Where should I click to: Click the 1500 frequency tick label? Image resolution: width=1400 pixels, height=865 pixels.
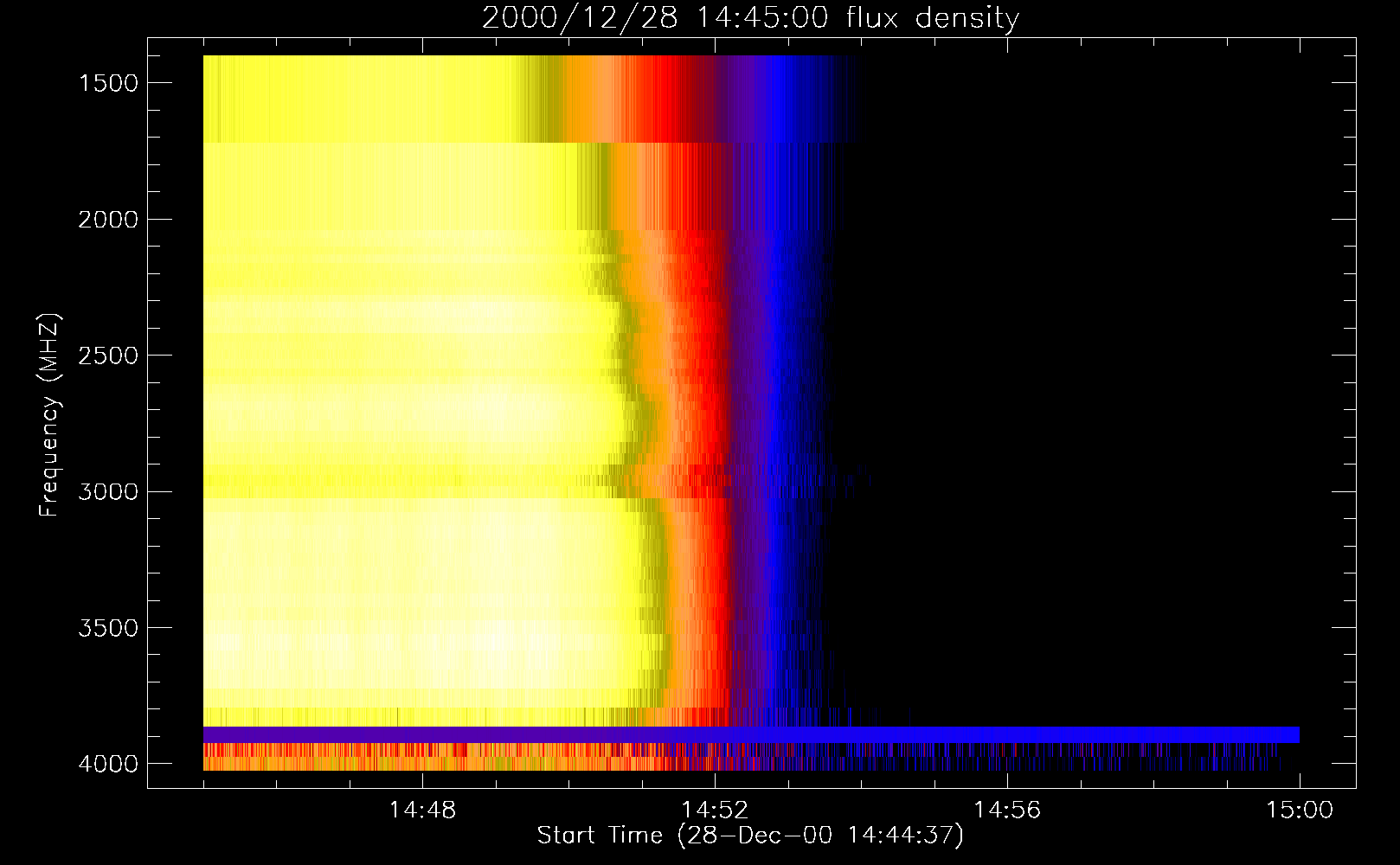[x=108, y=83]
